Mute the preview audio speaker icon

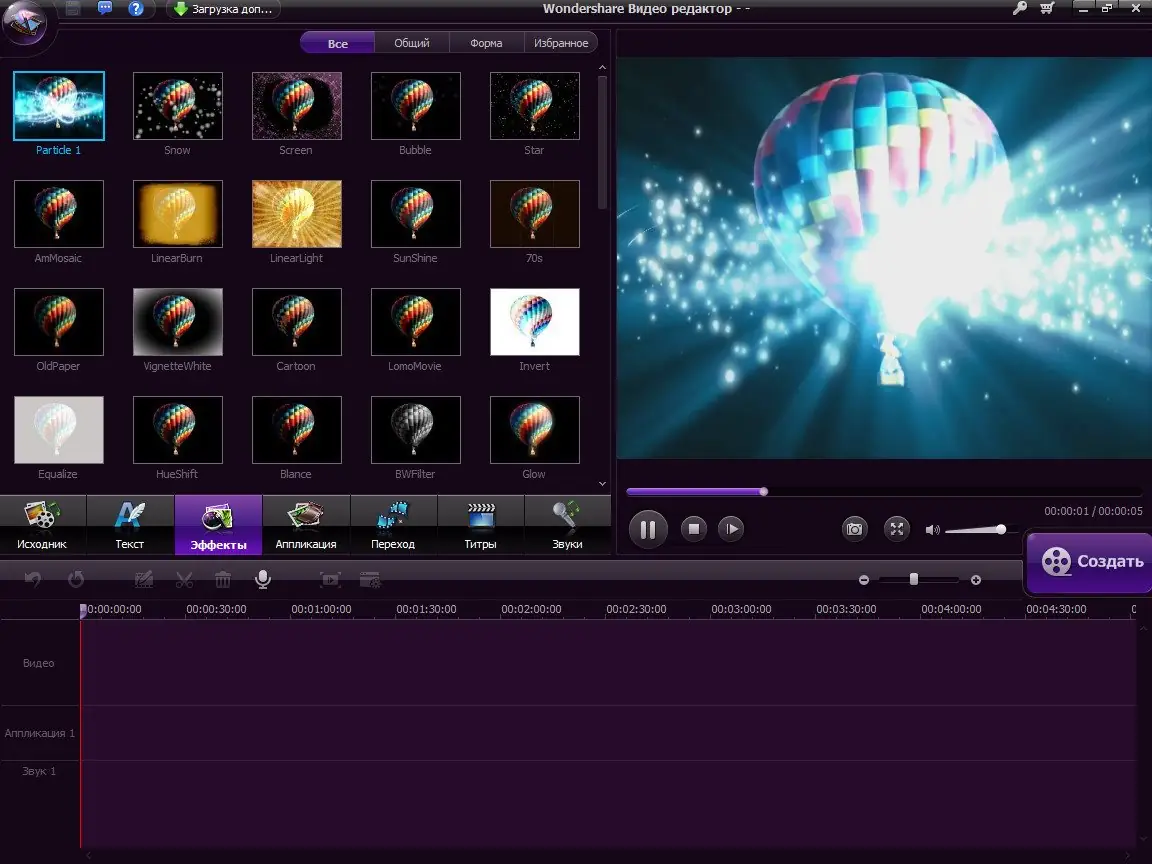coord(934,530)
